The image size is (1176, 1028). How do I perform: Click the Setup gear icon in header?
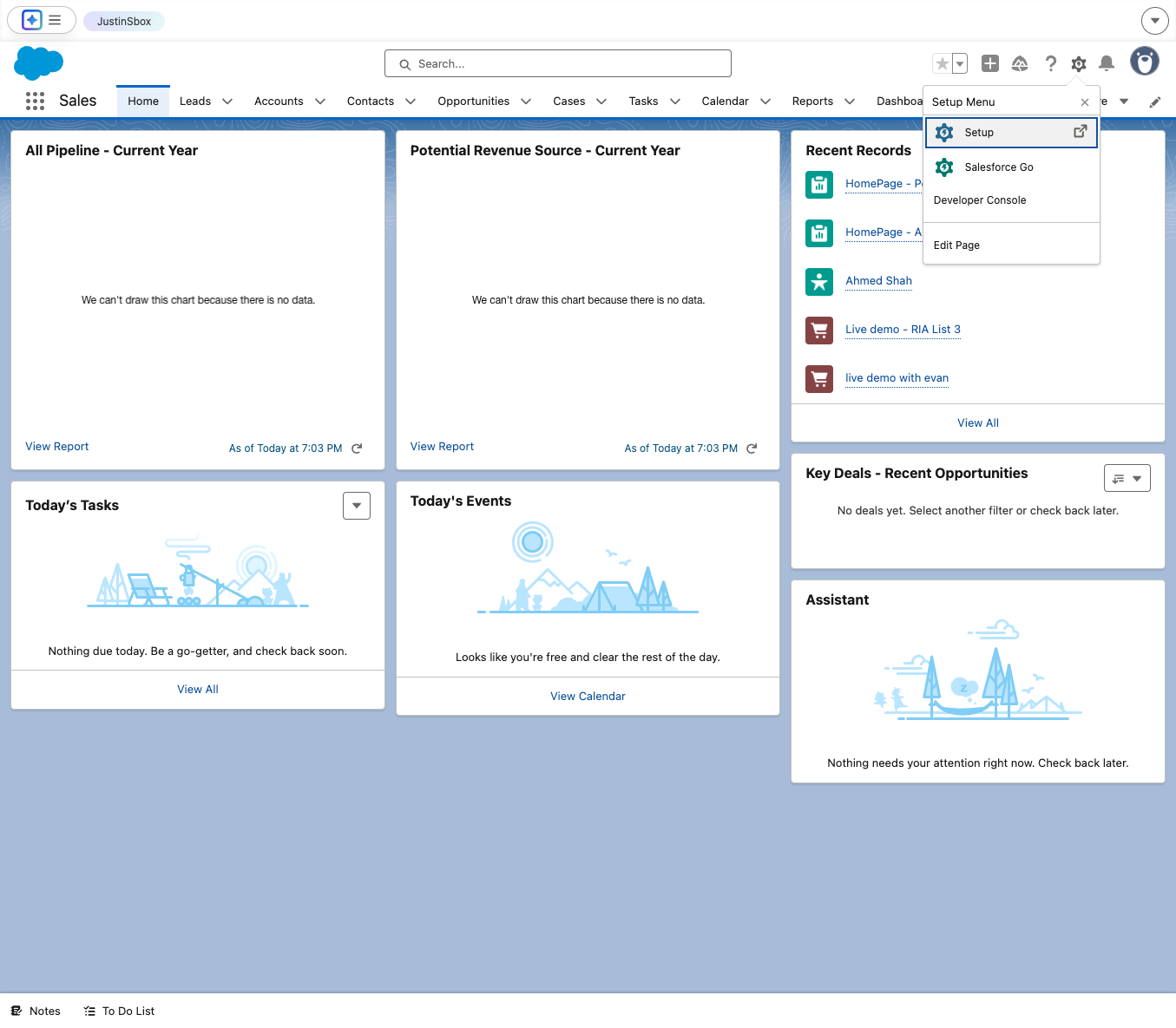click(x=1079, y=63)
